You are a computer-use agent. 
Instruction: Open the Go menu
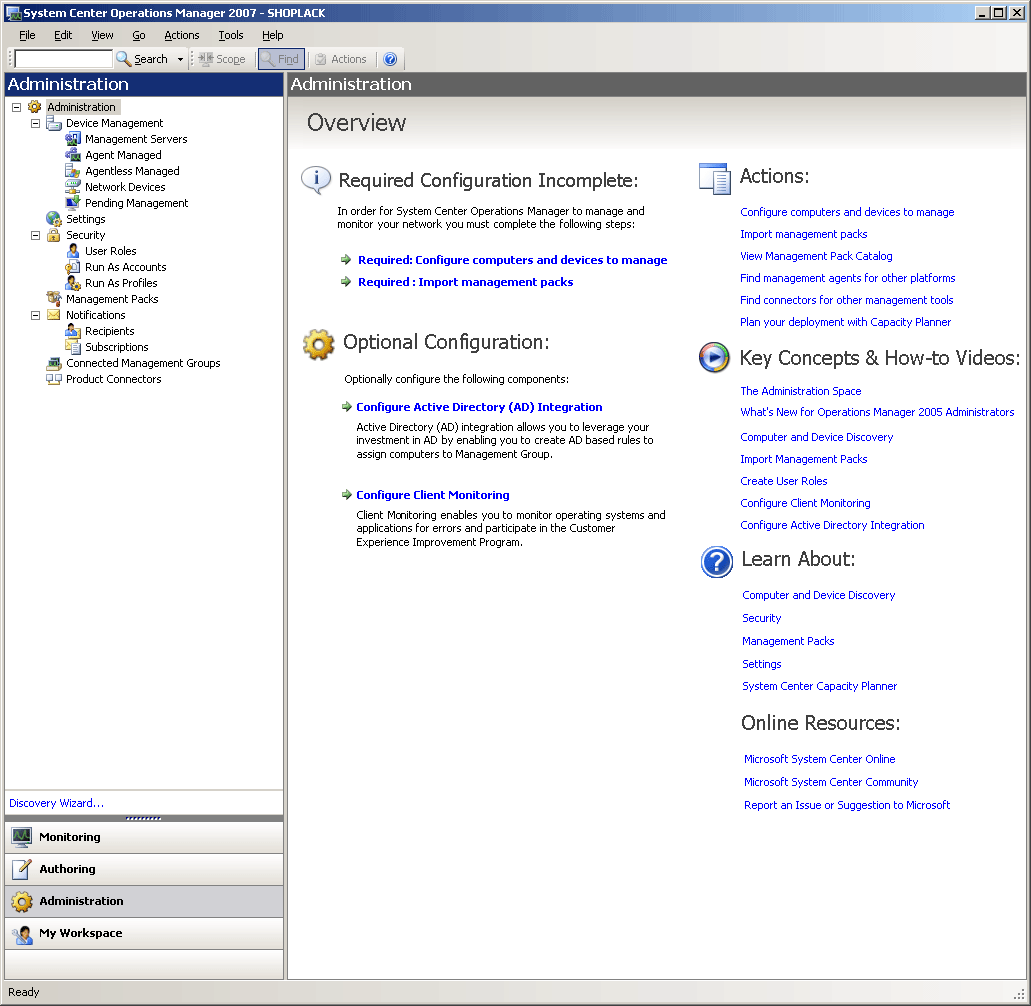[139, 35]
